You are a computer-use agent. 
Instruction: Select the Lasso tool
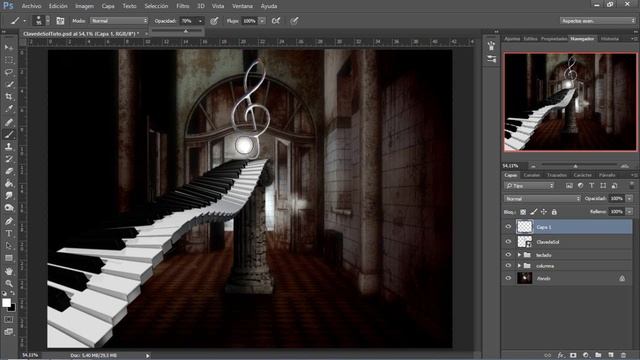click(9, 72)
